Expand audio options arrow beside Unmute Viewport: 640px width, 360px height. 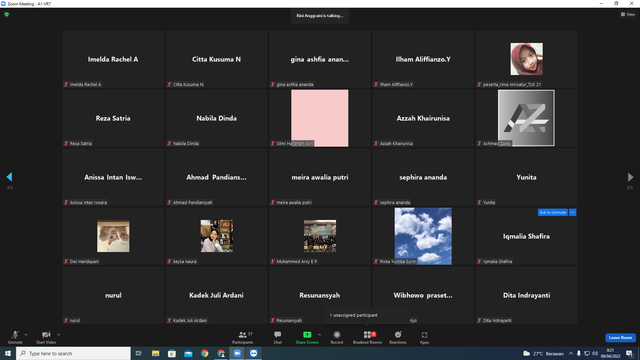(x=26, y=335)
